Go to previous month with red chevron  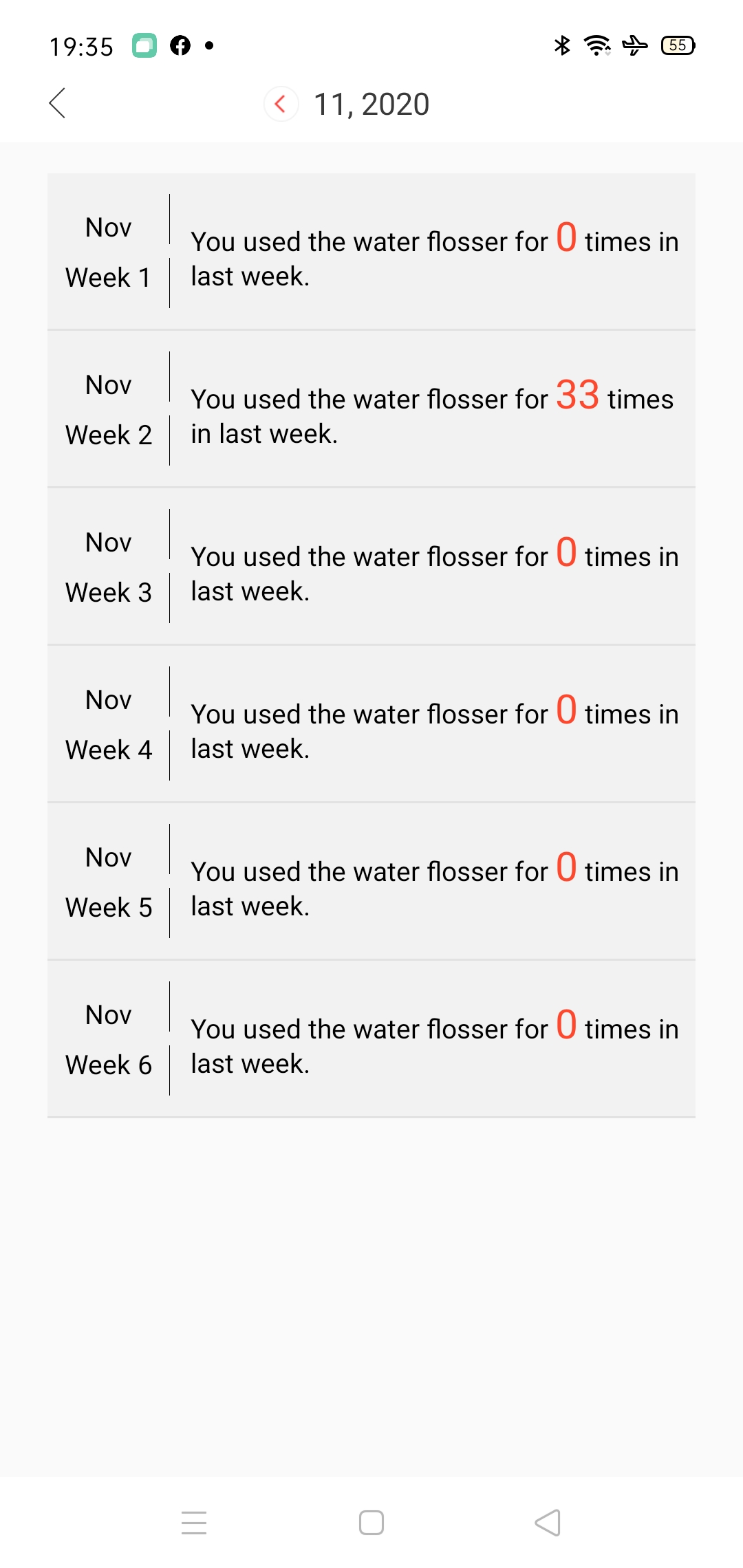(281, 104)
